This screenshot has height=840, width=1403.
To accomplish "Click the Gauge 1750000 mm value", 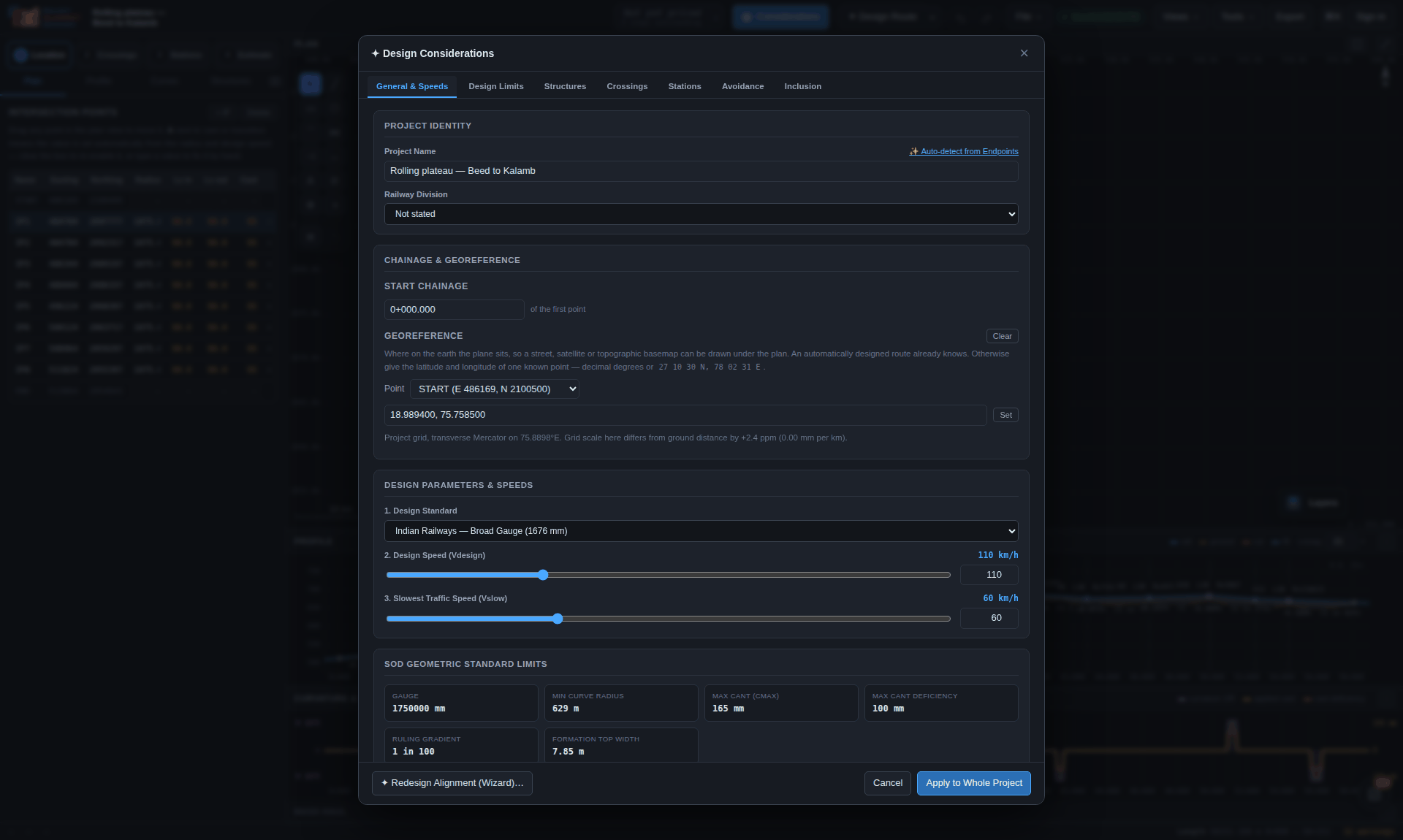I will 419,709.
